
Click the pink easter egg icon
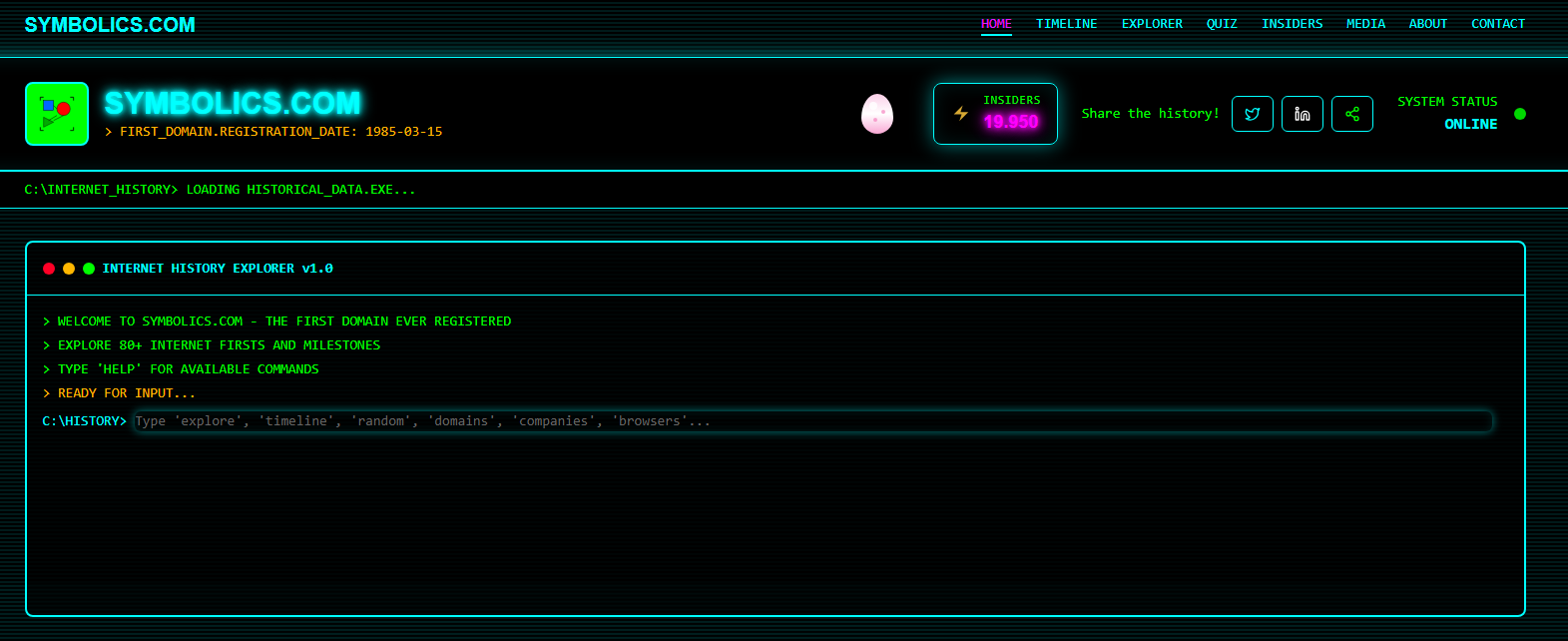coord(877,114)
